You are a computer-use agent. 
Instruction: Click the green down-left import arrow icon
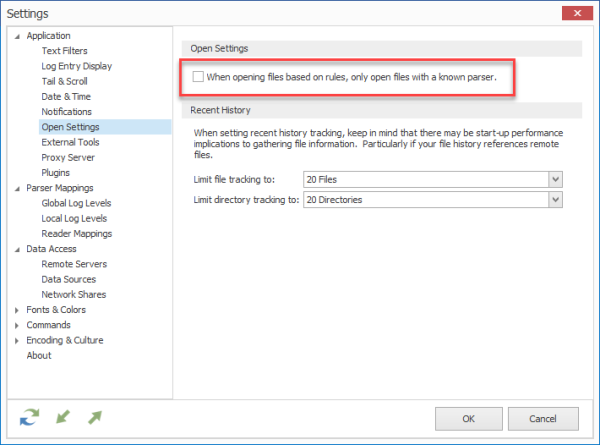coord(63,417)
